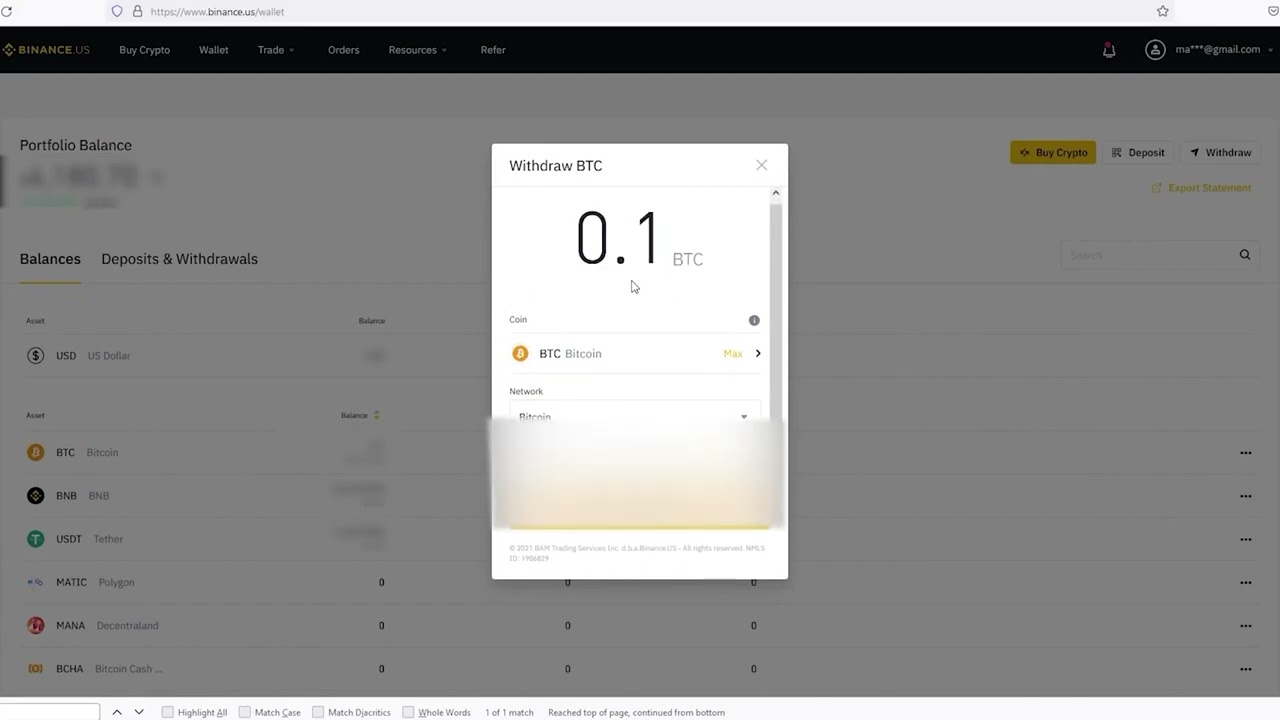
Task: Switch to Deposits & Withdrawals tab
Action: (x=179, y=259)
